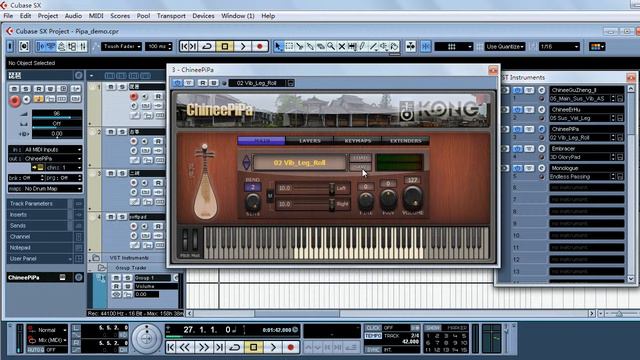Solo track 2 in track list
Viewport: 640px width, 360px height.
click(x=122, y=132)
